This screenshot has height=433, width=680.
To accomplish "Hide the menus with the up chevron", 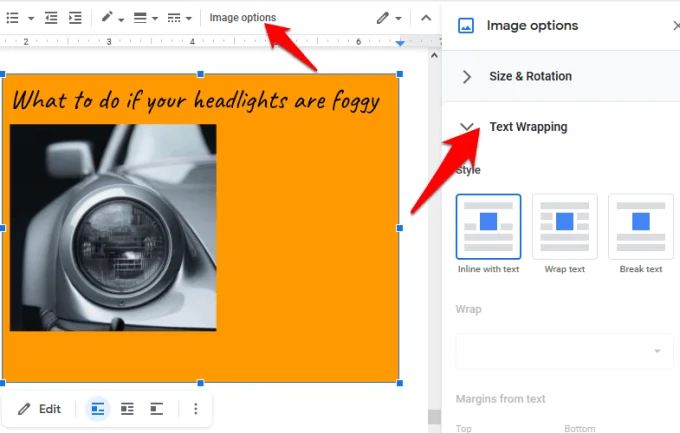I will [x=426, y=18].
